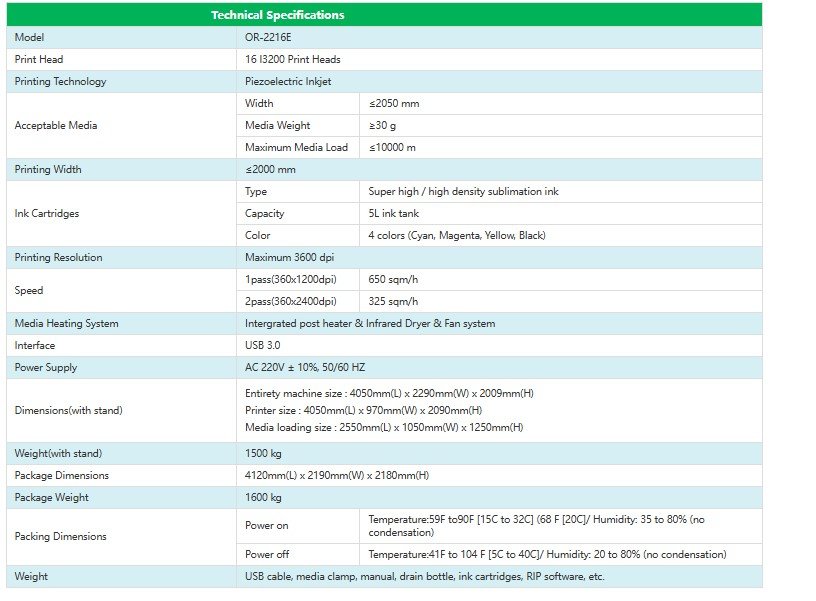Viewport: 816px width, 601px height.
Task: Select the ≤2000 mm printing width value
Action: point(270,169)
